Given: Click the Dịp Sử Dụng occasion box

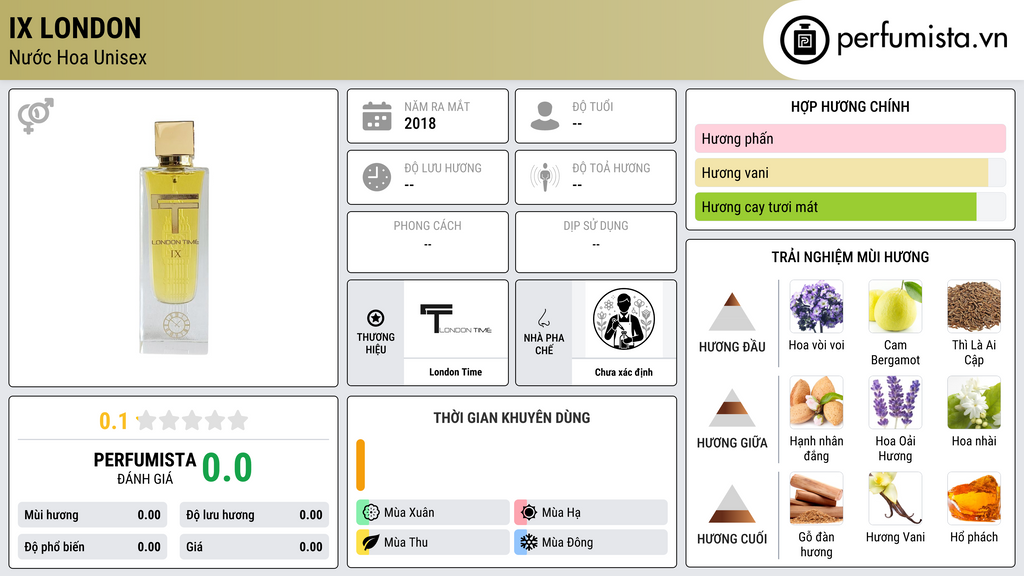Looking at the screenshot, I should click(x=596, y=242).
